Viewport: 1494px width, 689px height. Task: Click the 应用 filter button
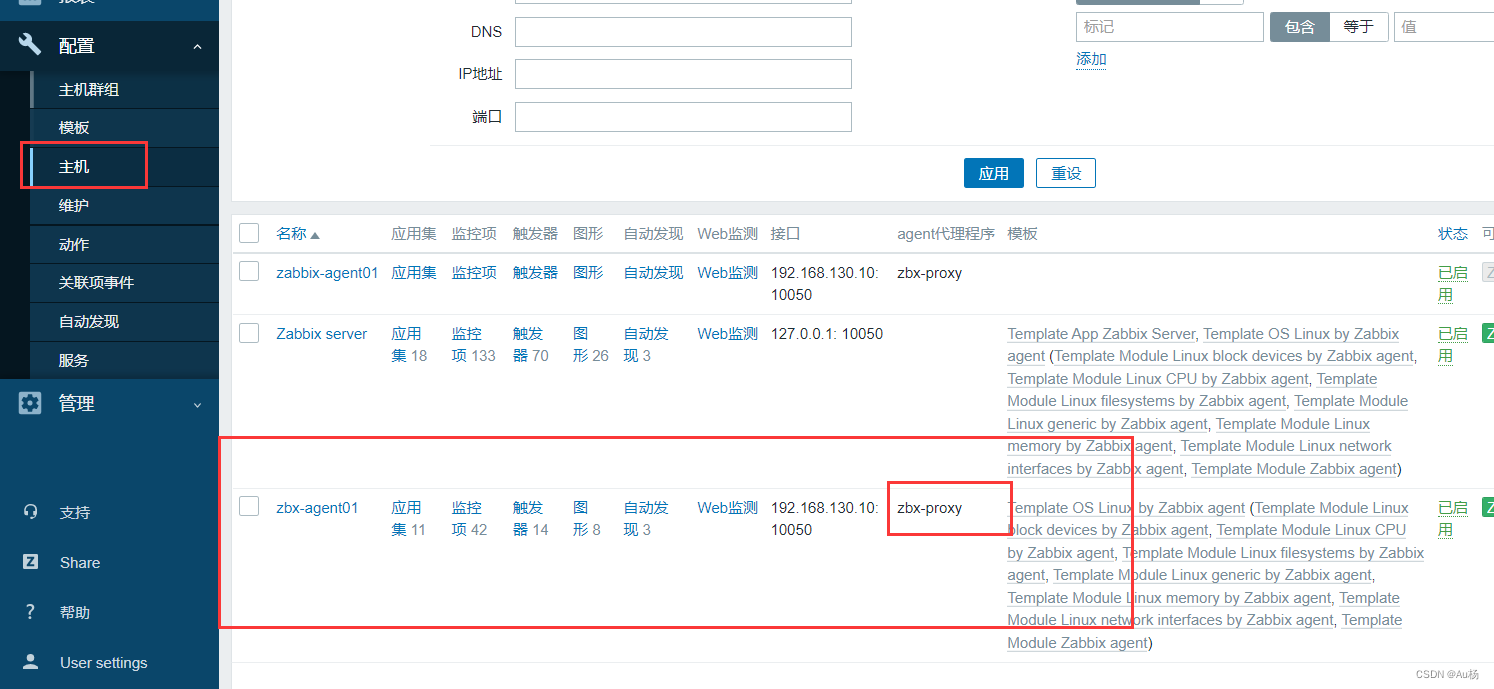994,173
